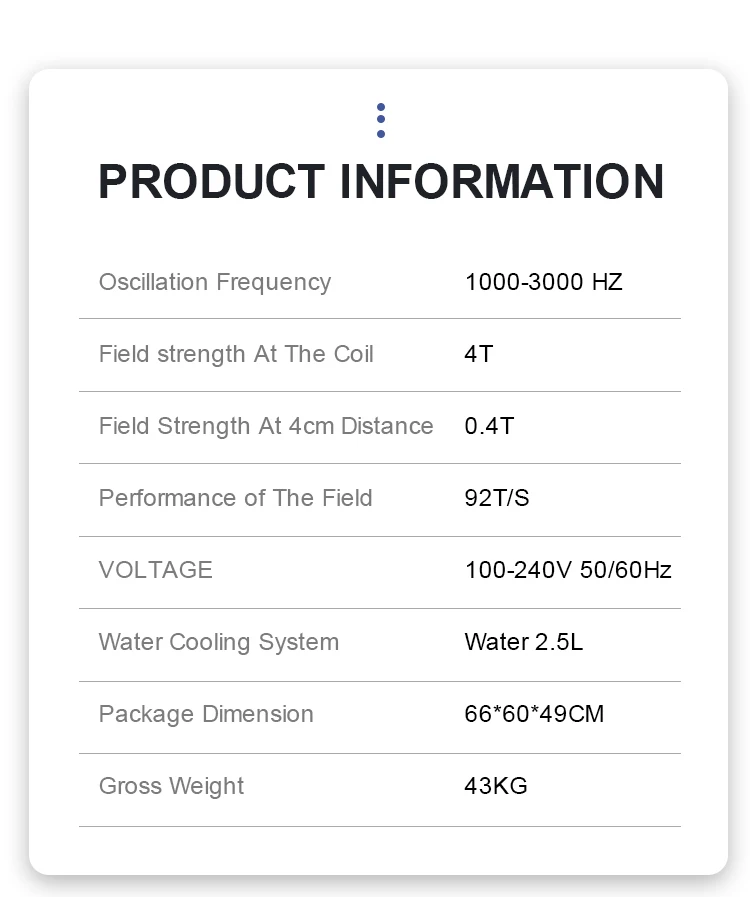Click the vertical three-dot icon above the heading

click(x=381, y=120)
